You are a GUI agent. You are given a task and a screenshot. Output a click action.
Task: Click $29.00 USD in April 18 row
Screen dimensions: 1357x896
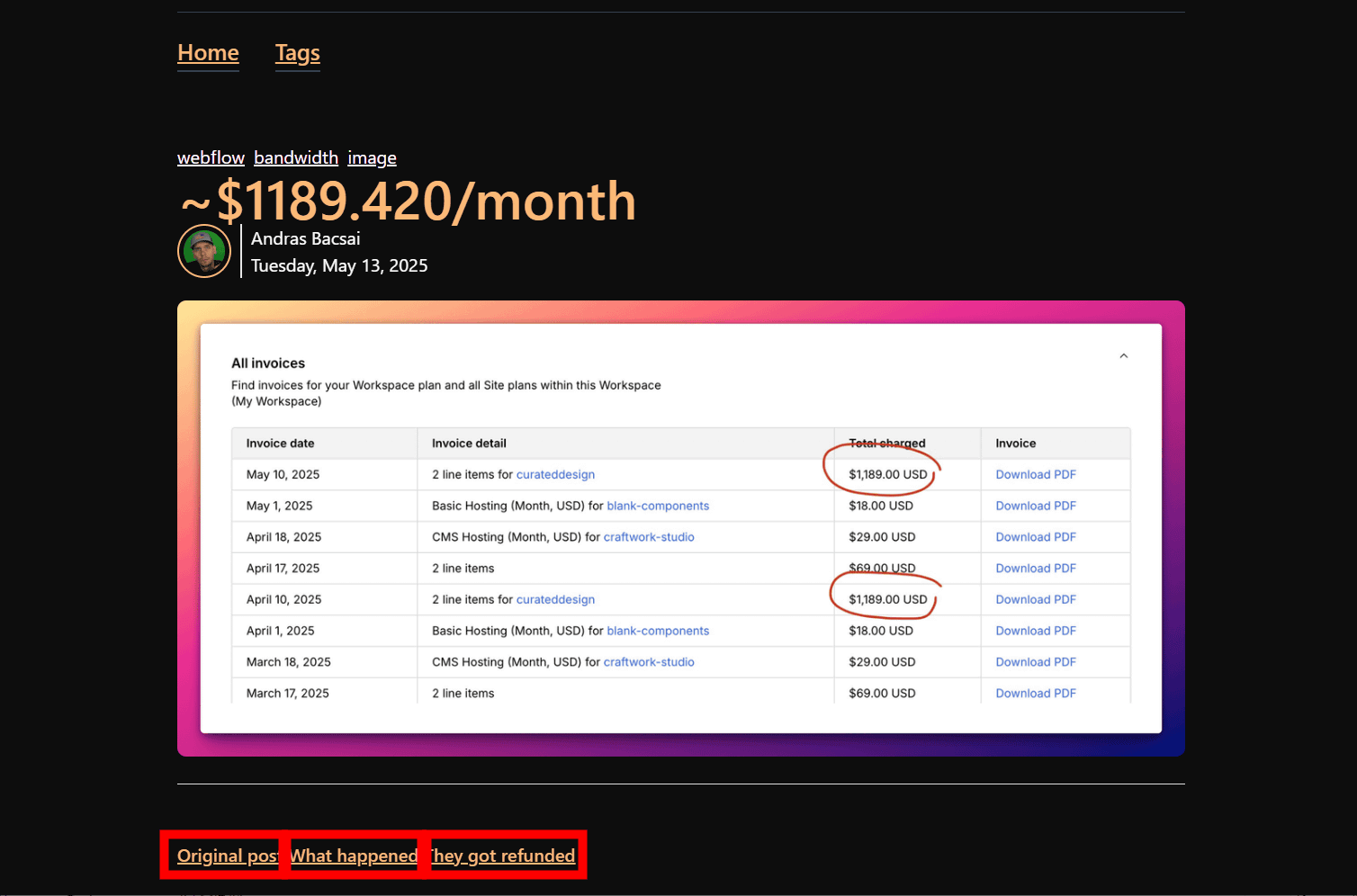tap(882, 537)
